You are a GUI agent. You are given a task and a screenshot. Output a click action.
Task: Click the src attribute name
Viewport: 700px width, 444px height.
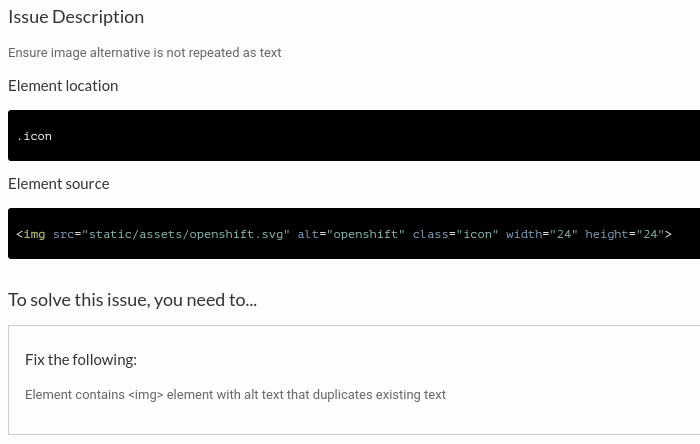pyautogui.click(x=63, y=234)
